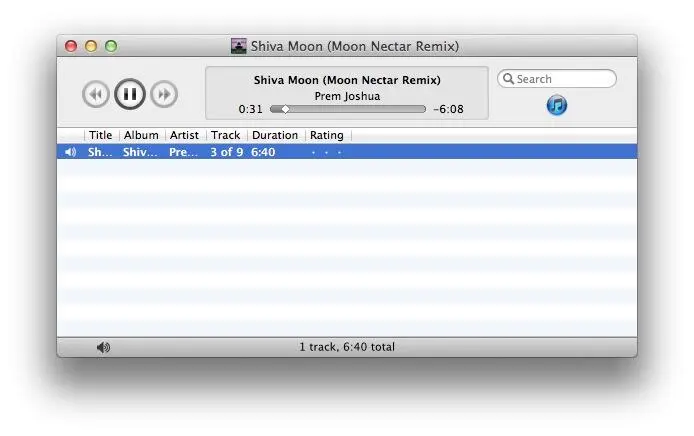Screen dimensions: 694x436
Task: Minimize the window with the yellow button
Action: pos(91,46)
